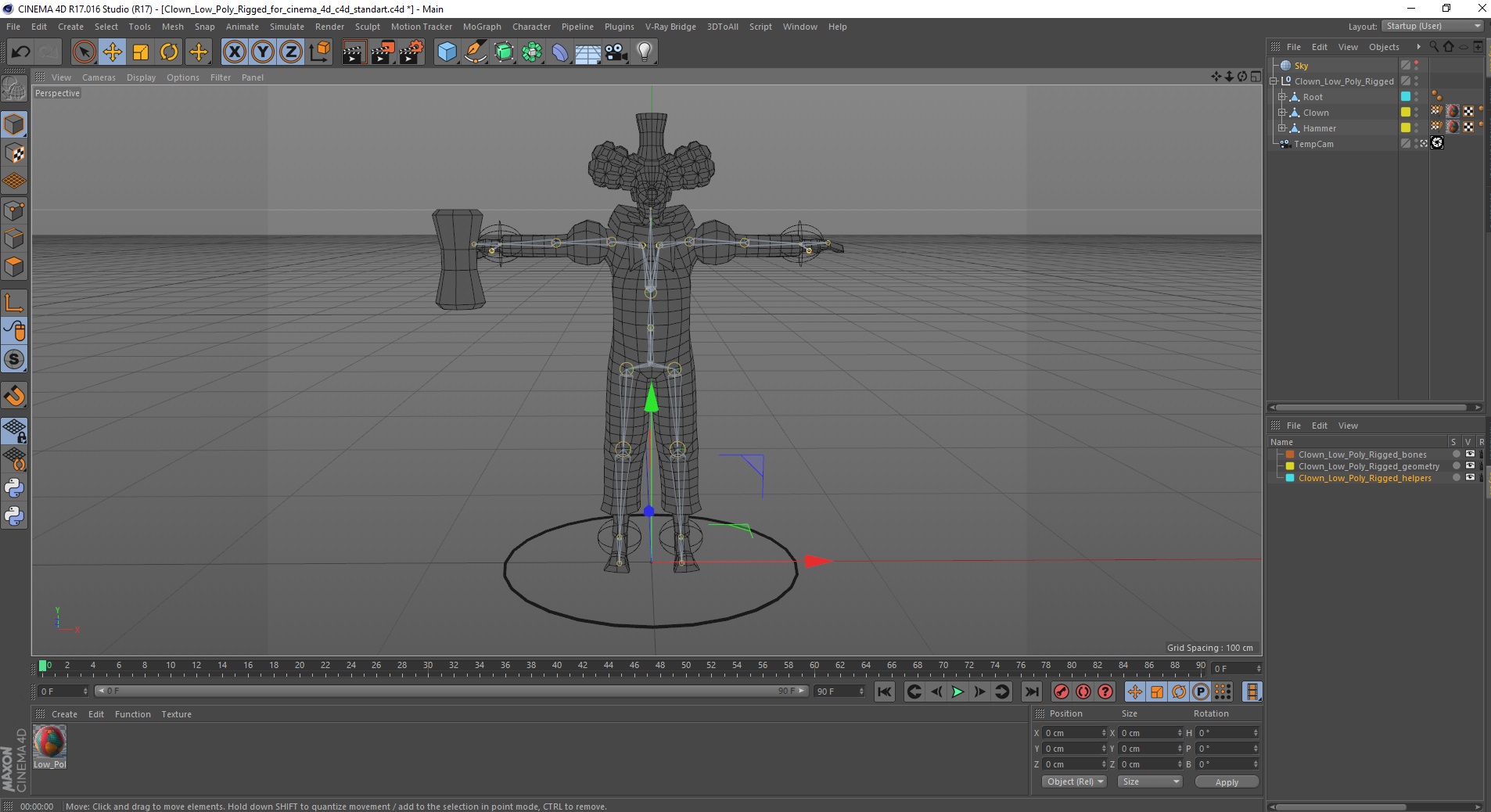Toggle coordinate system icon

(319, 52)
